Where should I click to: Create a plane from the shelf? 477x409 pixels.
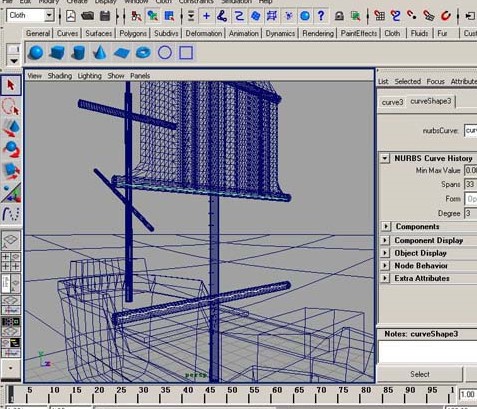[x=122, y=53]
